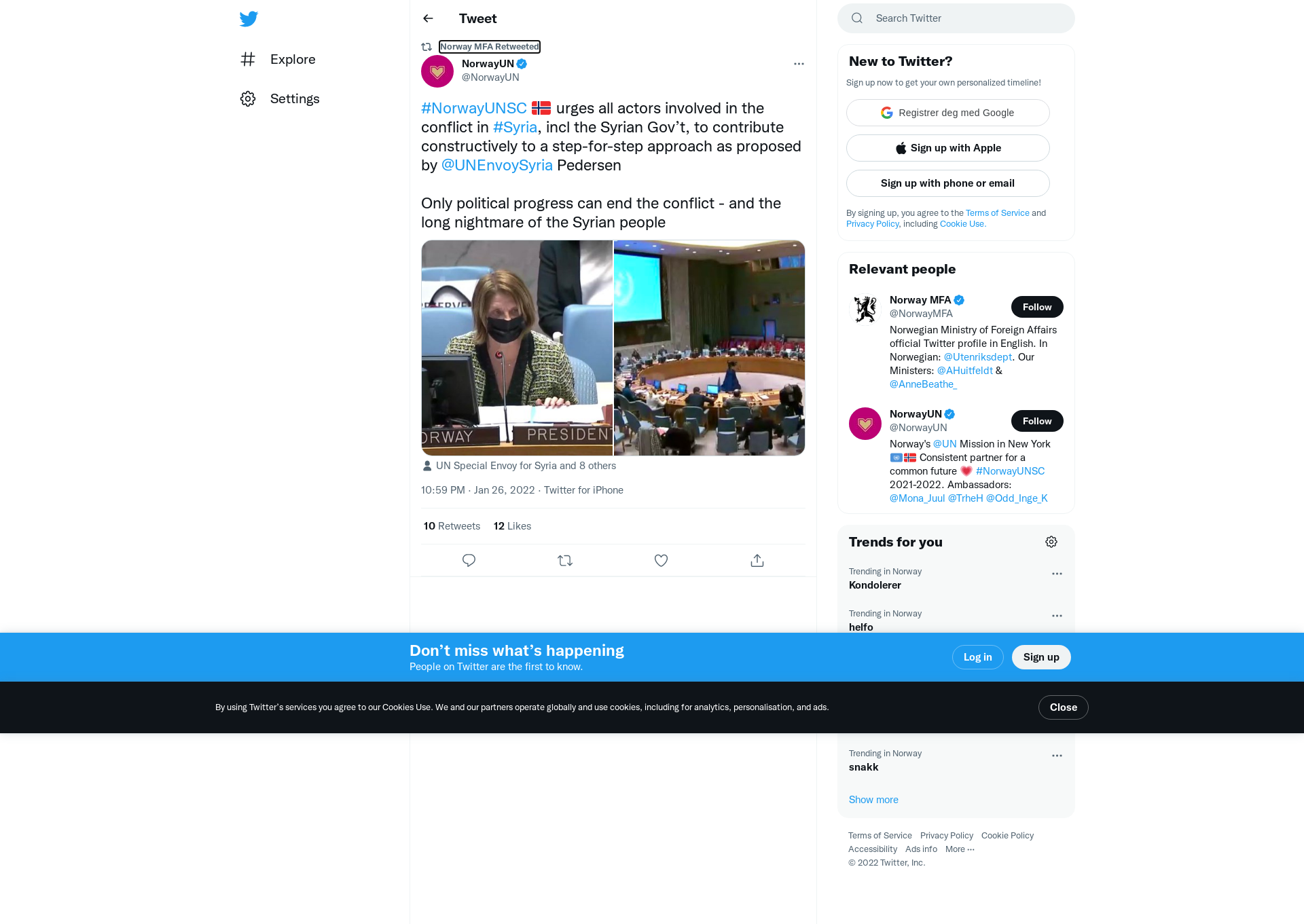Image resolution: width=1304 pixels, height=924 pixels.
Task: Go back using the arrow icon
Action: (428, 18)
